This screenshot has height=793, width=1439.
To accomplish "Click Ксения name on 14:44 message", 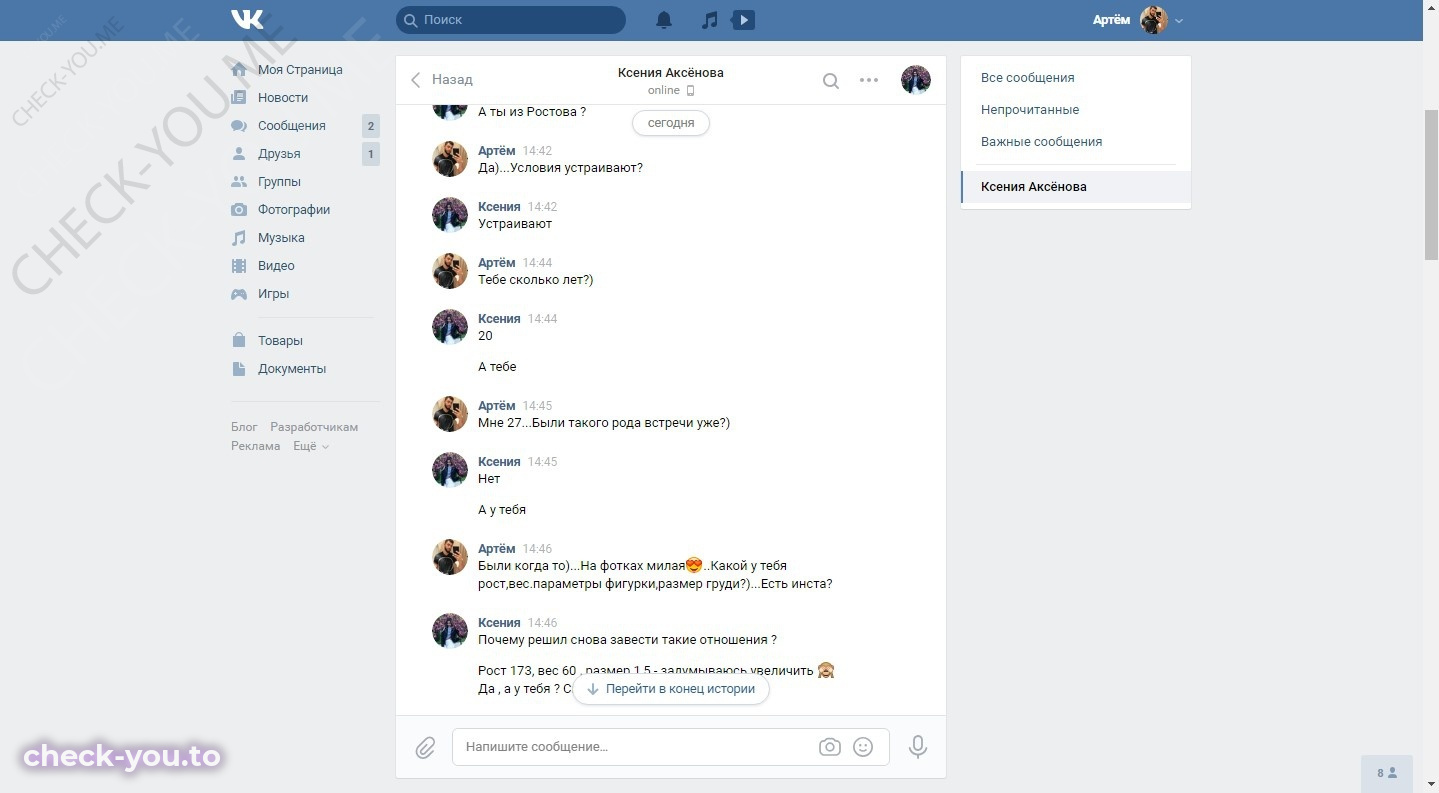I will point(499,319).
